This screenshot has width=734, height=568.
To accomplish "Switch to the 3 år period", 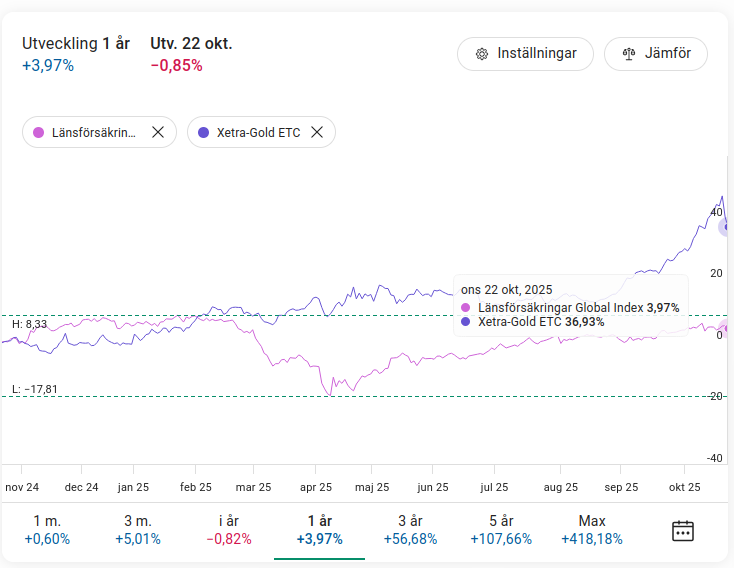I will 410,530.
